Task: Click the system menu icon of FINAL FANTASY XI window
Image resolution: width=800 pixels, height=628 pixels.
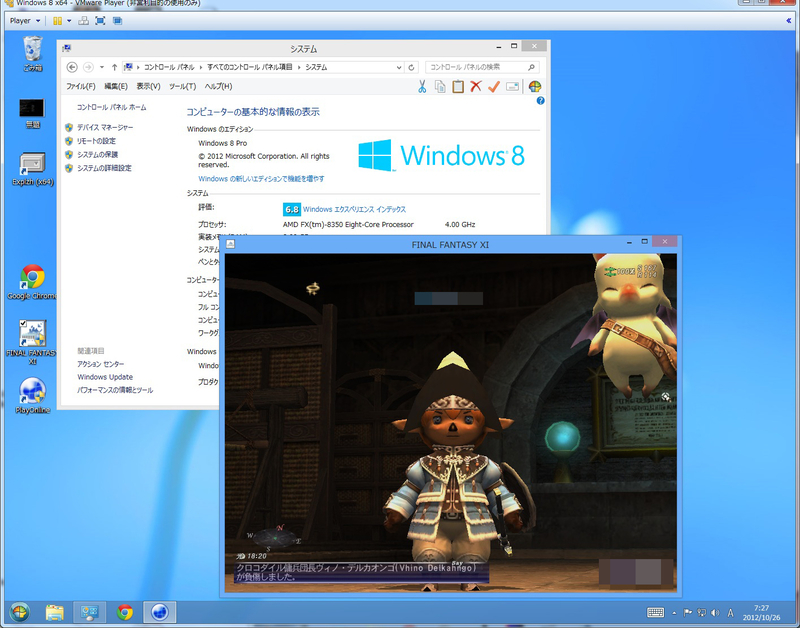Action: coord(231,244)
